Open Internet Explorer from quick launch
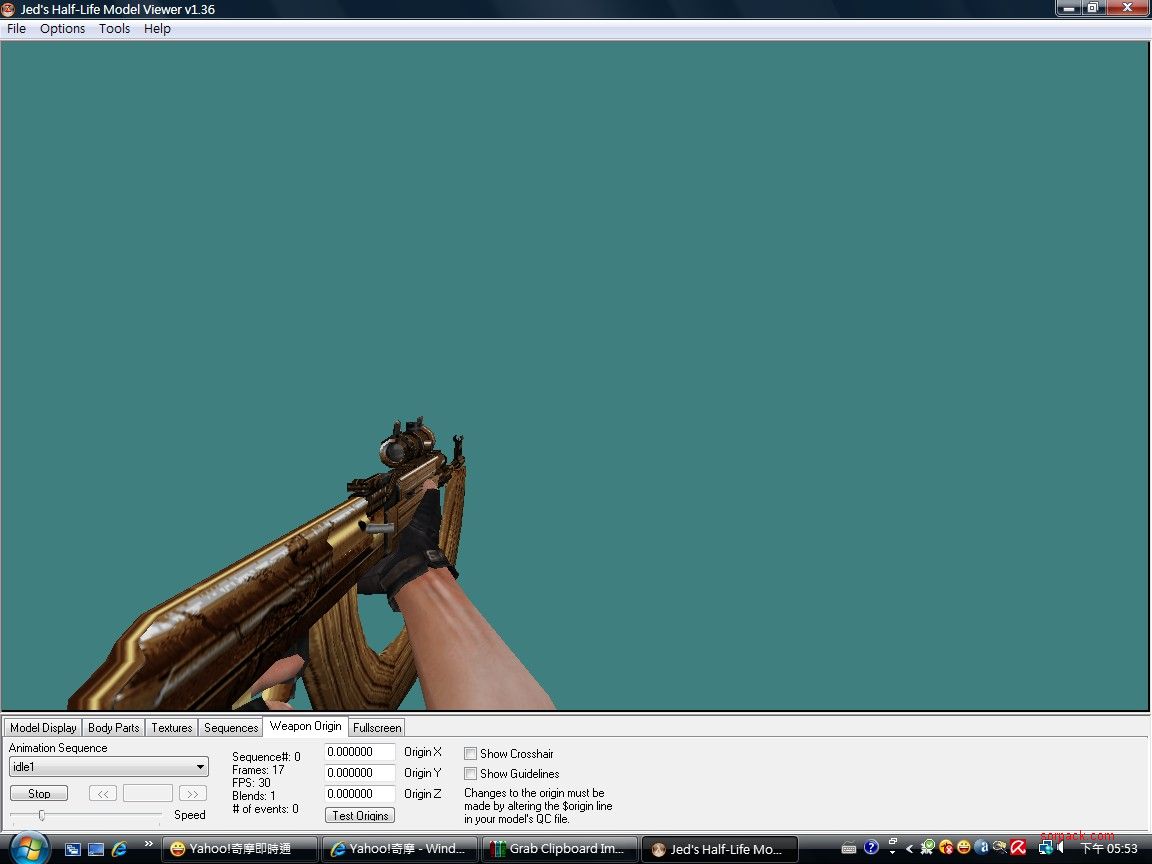This screenshot has height=864, width=1152. (120, 849)
